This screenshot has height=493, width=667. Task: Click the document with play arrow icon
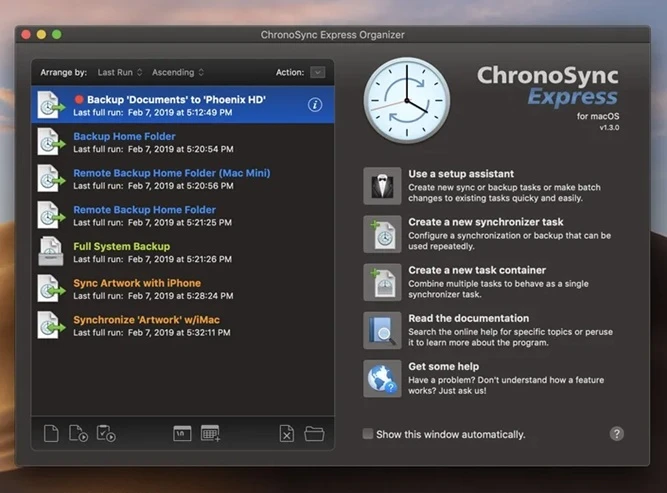pos(78,433)
